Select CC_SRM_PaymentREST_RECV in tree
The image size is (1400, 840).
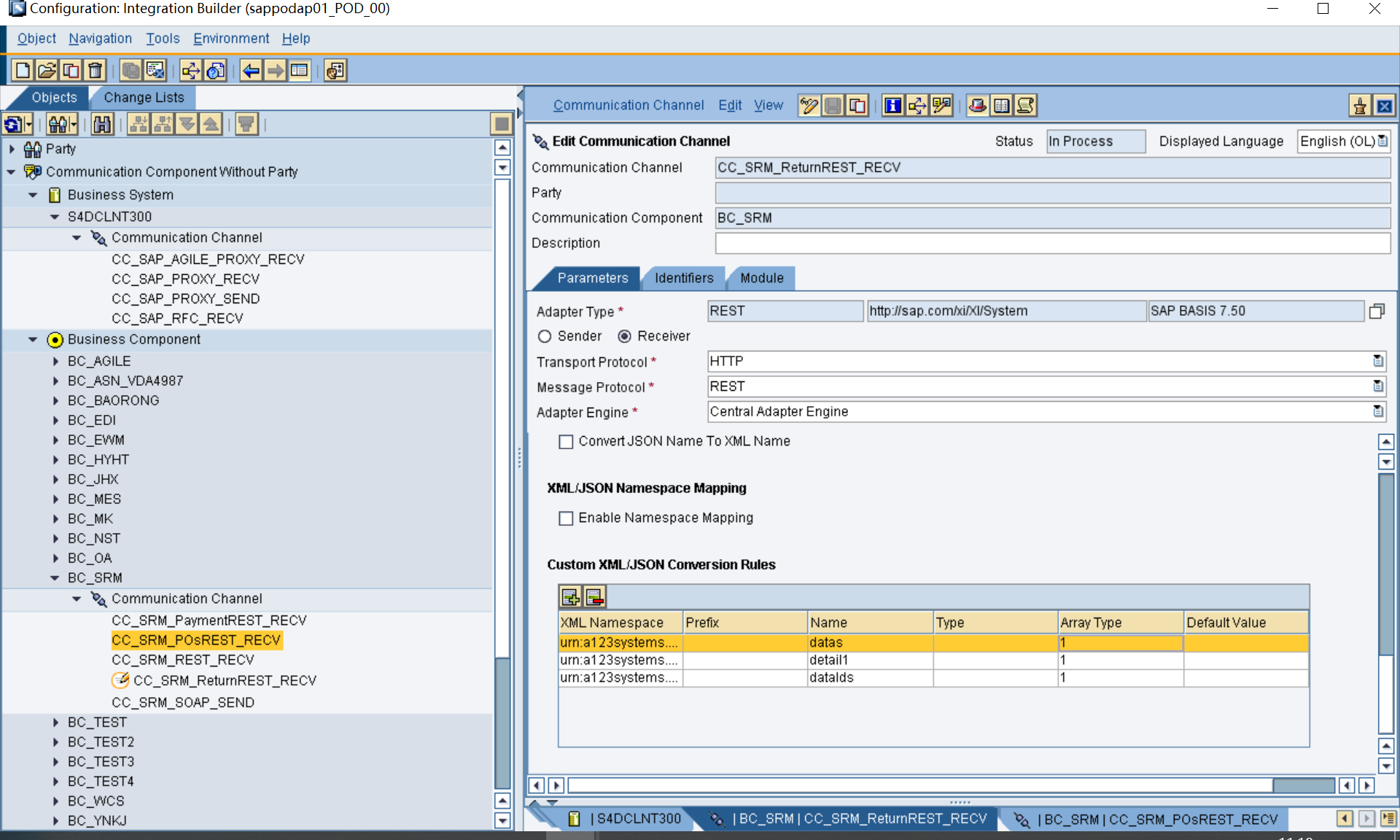[209, 621]
